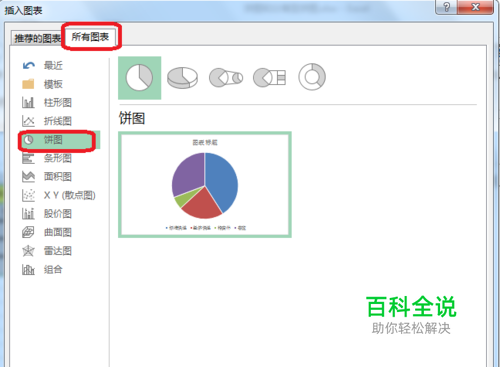Switch to the 推荐的图表 tab
Viewport: 500px width, 367px height.
[37, 38]
